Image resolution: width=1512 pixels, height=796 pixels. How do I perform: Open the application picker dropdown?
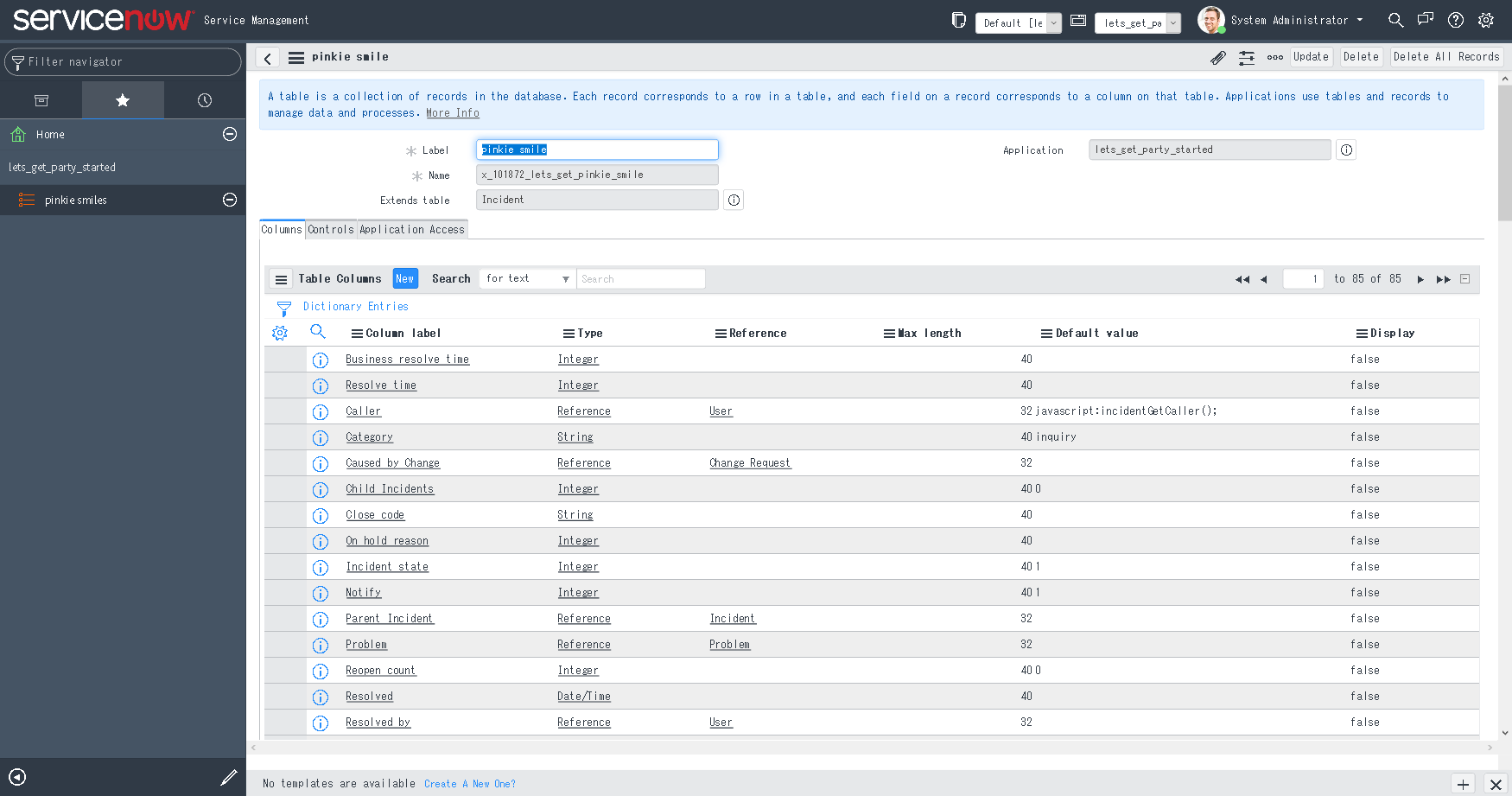pyautogui.click(x=1172, y=23)
